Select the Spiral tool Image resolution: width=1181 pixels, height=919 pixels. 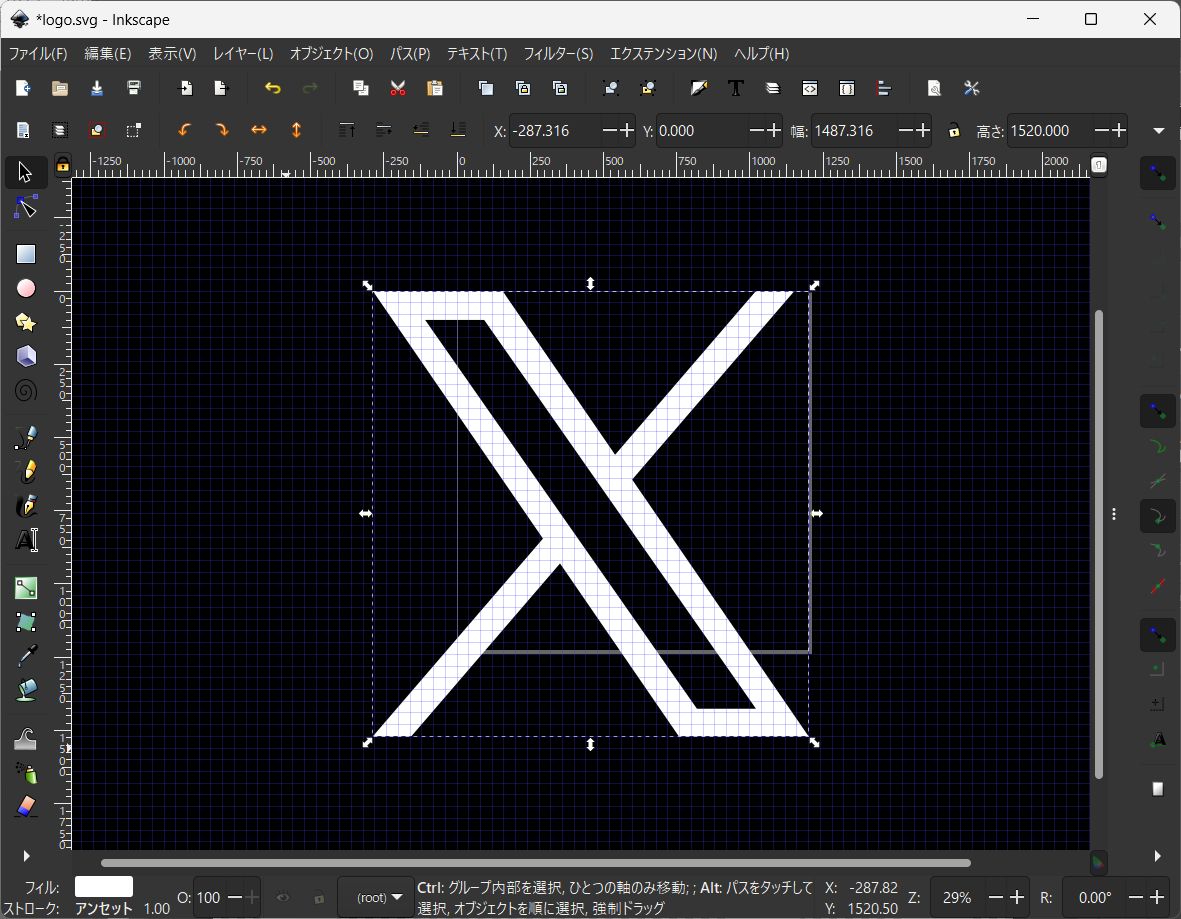click(26, 391)
